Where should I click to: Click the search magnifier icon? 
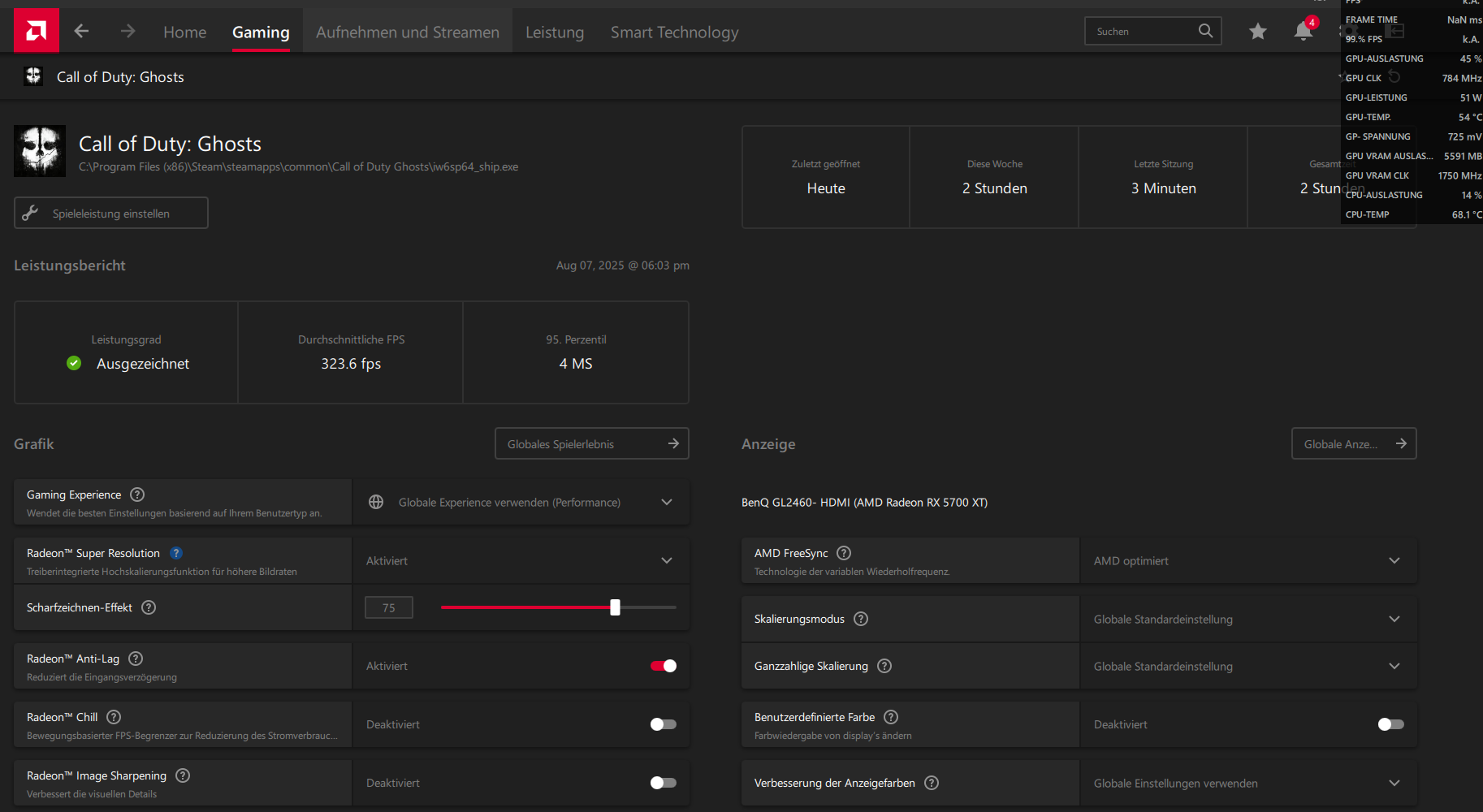point(1205,31)
